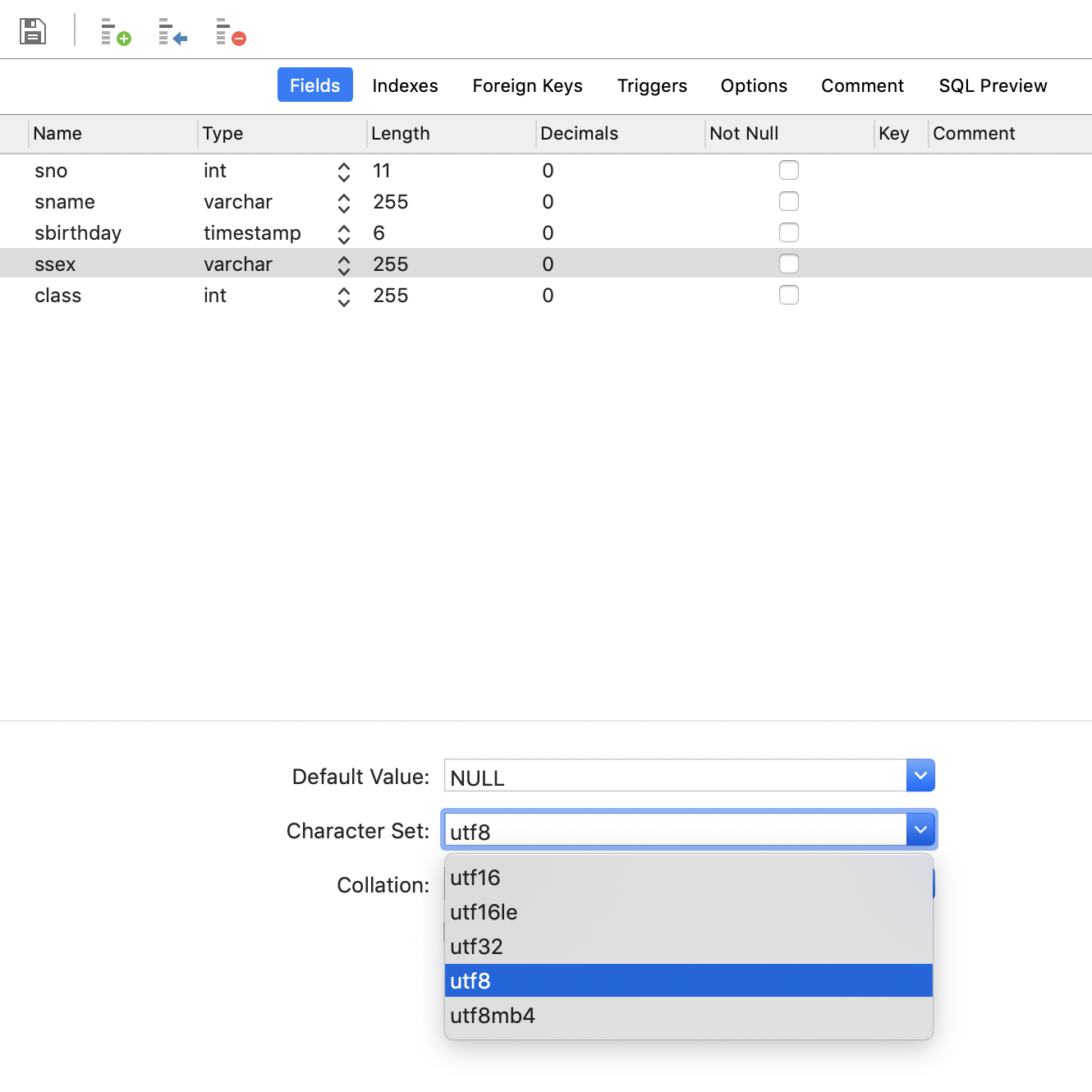Viewport: 1092px width, 1092px height.
Task: Choose utf8mb4 from character set list
Action: pyautogui.click(x=689, y=1016)
